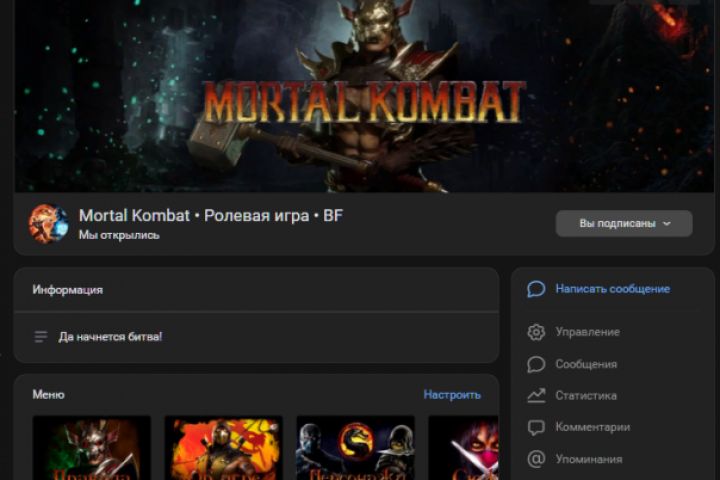Expand the Вы подписаны dropdown button
The width and height of the screenshot is (720, 480).
point(624,224)
